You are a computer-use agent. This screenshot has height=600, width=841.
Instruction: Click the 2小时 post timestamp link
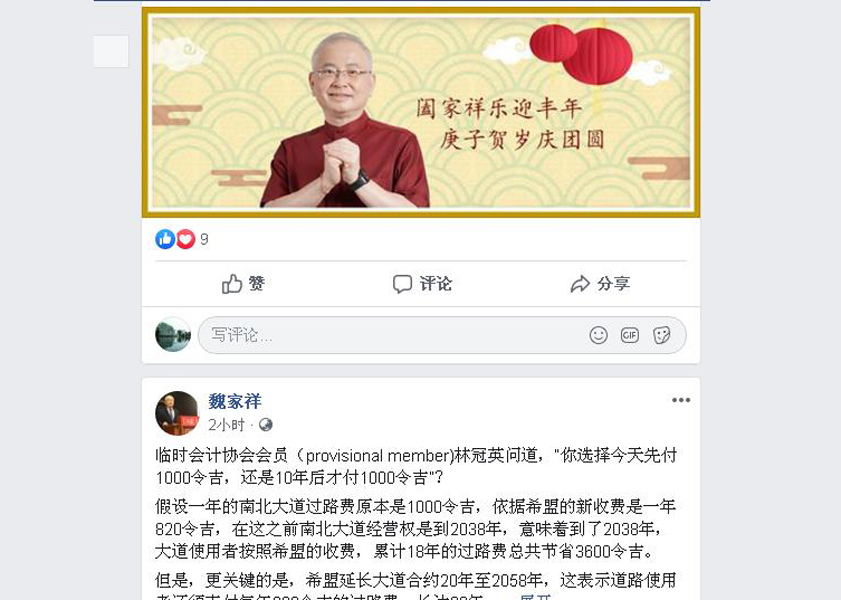pyautogui.click(x=226, y=425)
